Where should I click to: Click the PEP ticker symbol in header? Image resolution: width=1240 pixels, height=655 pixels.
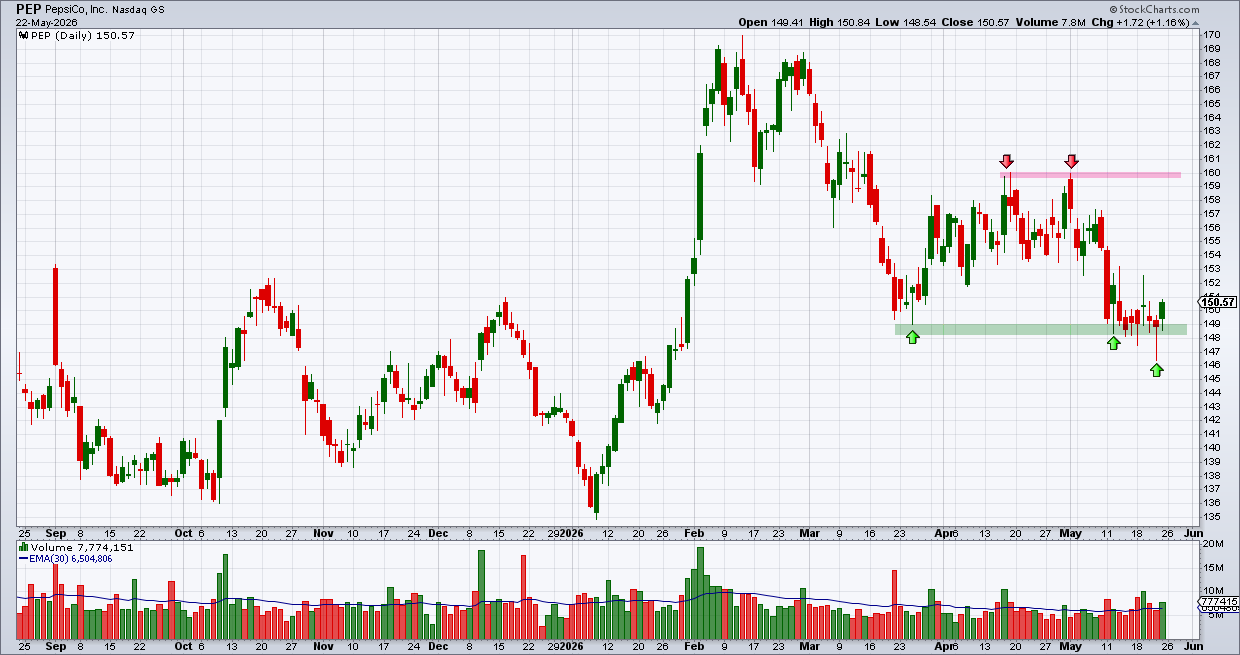point(29,7)
